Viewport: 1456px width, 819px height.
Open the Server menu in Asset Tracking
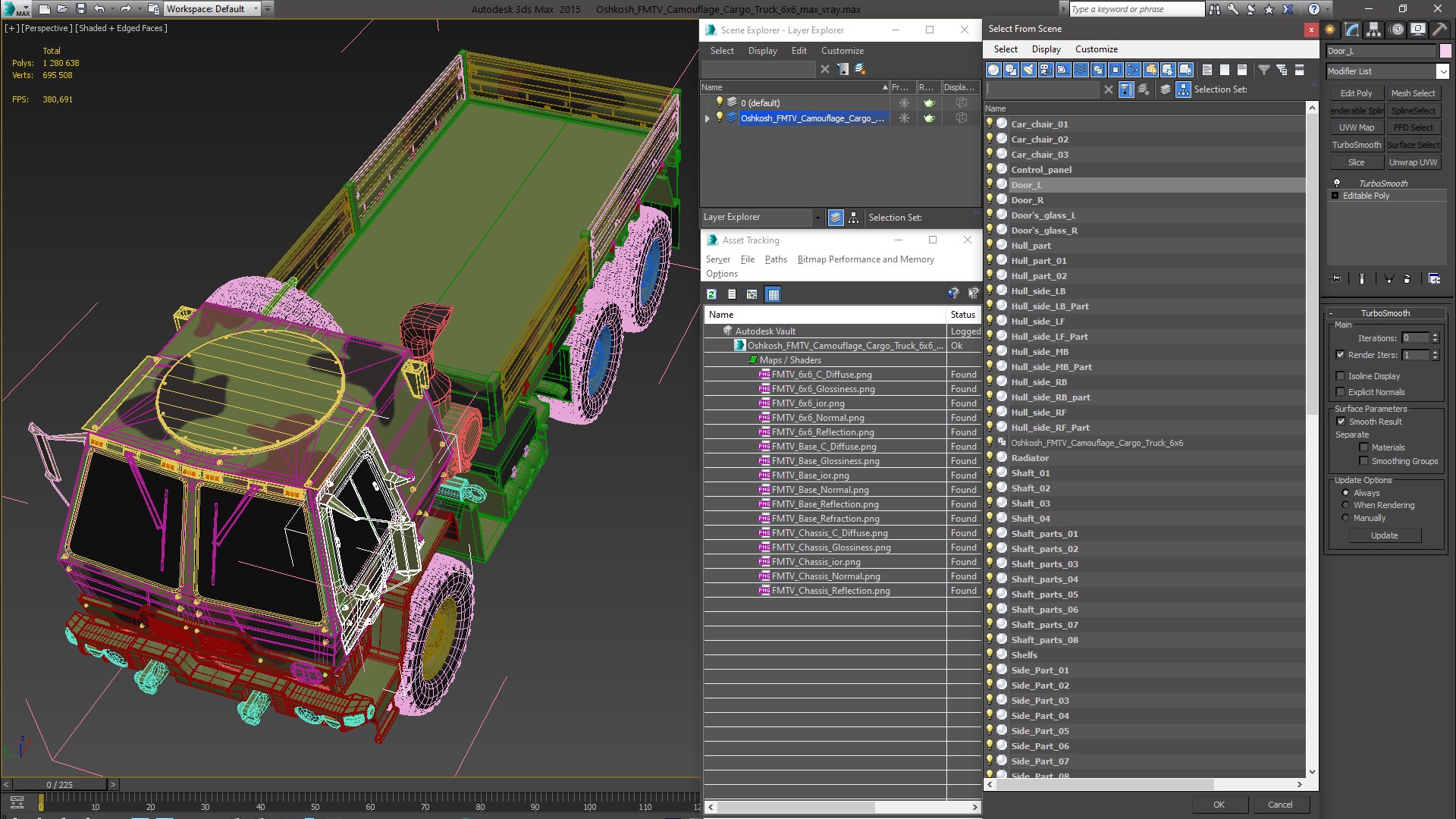click(717, 259)
